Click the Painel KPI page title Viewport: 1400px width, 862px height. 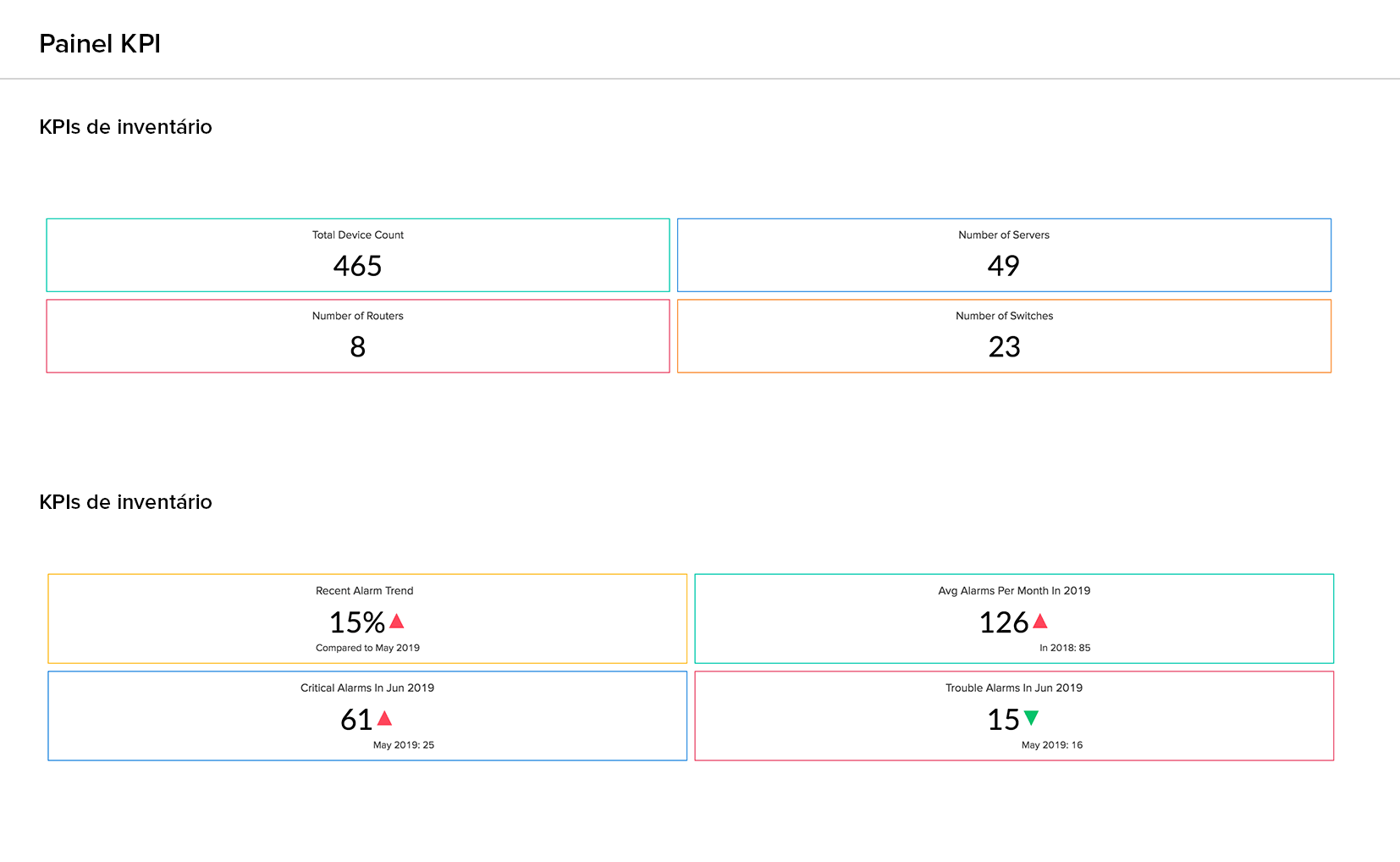coord(100,43)
